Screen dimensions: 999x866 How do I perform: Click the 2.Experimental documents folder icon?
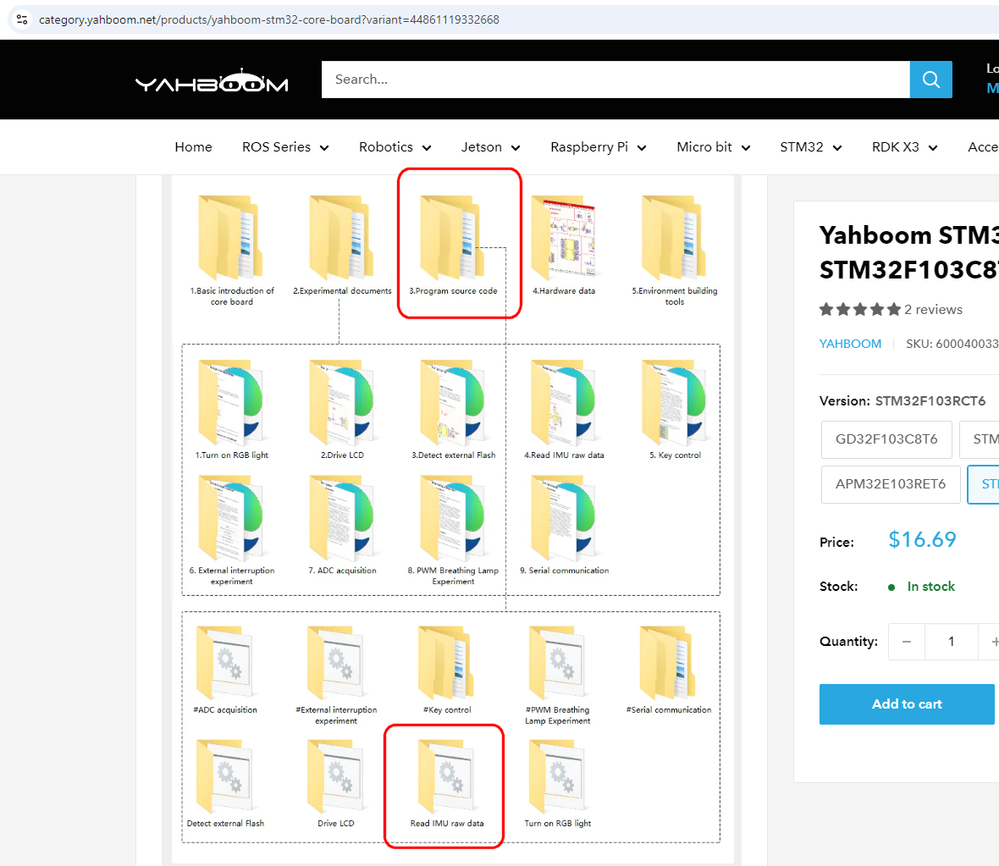(342, 238)
